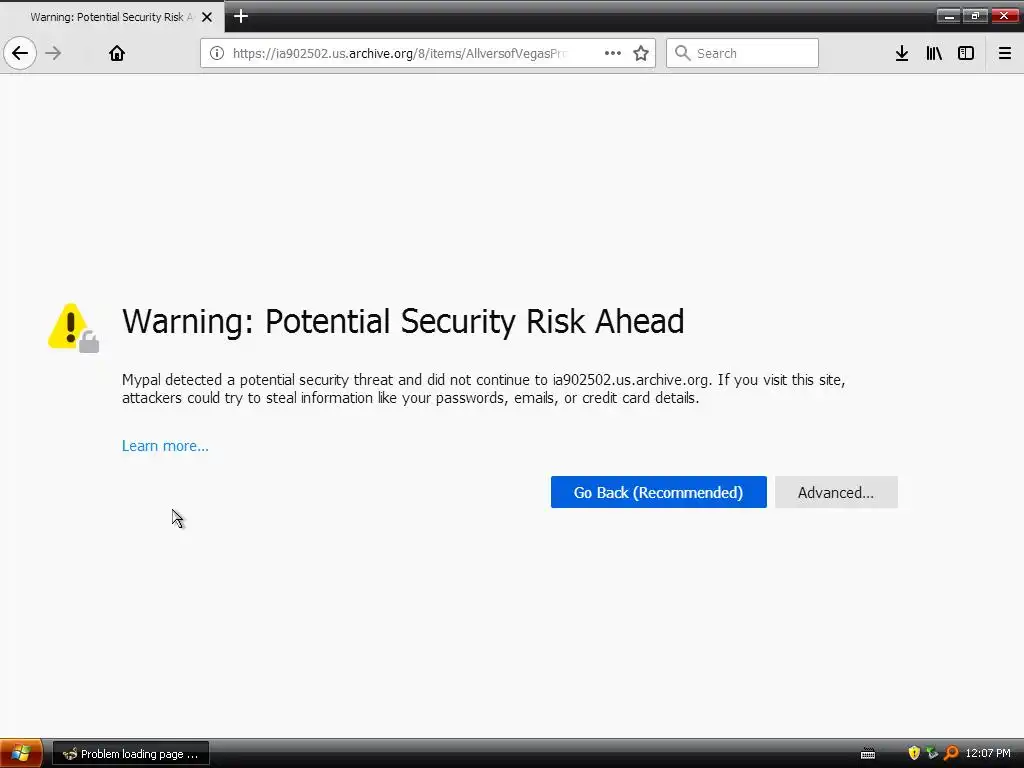The height and width of the screenshot is (768, 1024).
Task: Open the Downloads arrow icon
Action: point(902,53)
